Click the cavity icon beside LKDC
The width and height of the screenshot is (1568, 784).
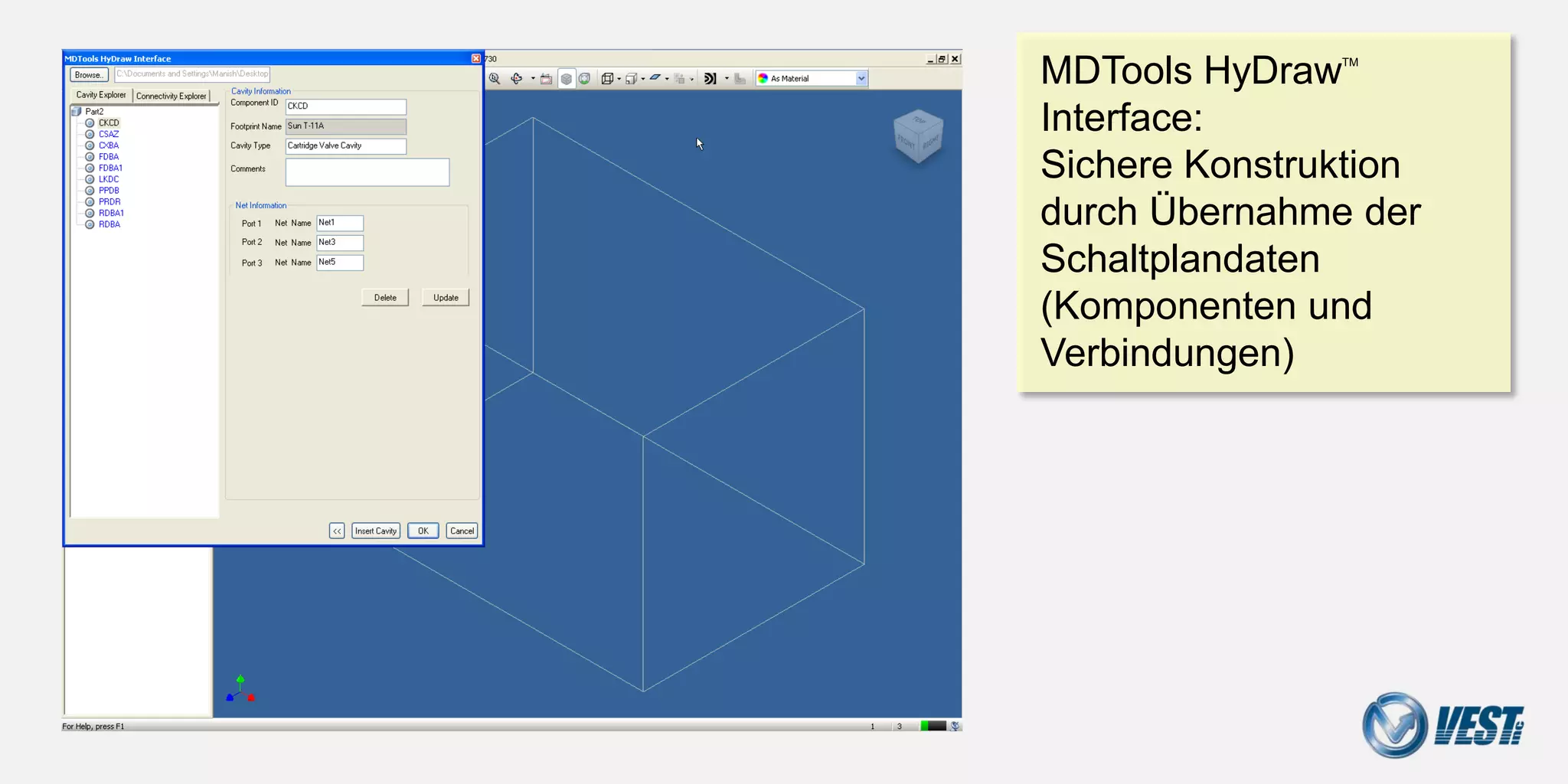90,180
